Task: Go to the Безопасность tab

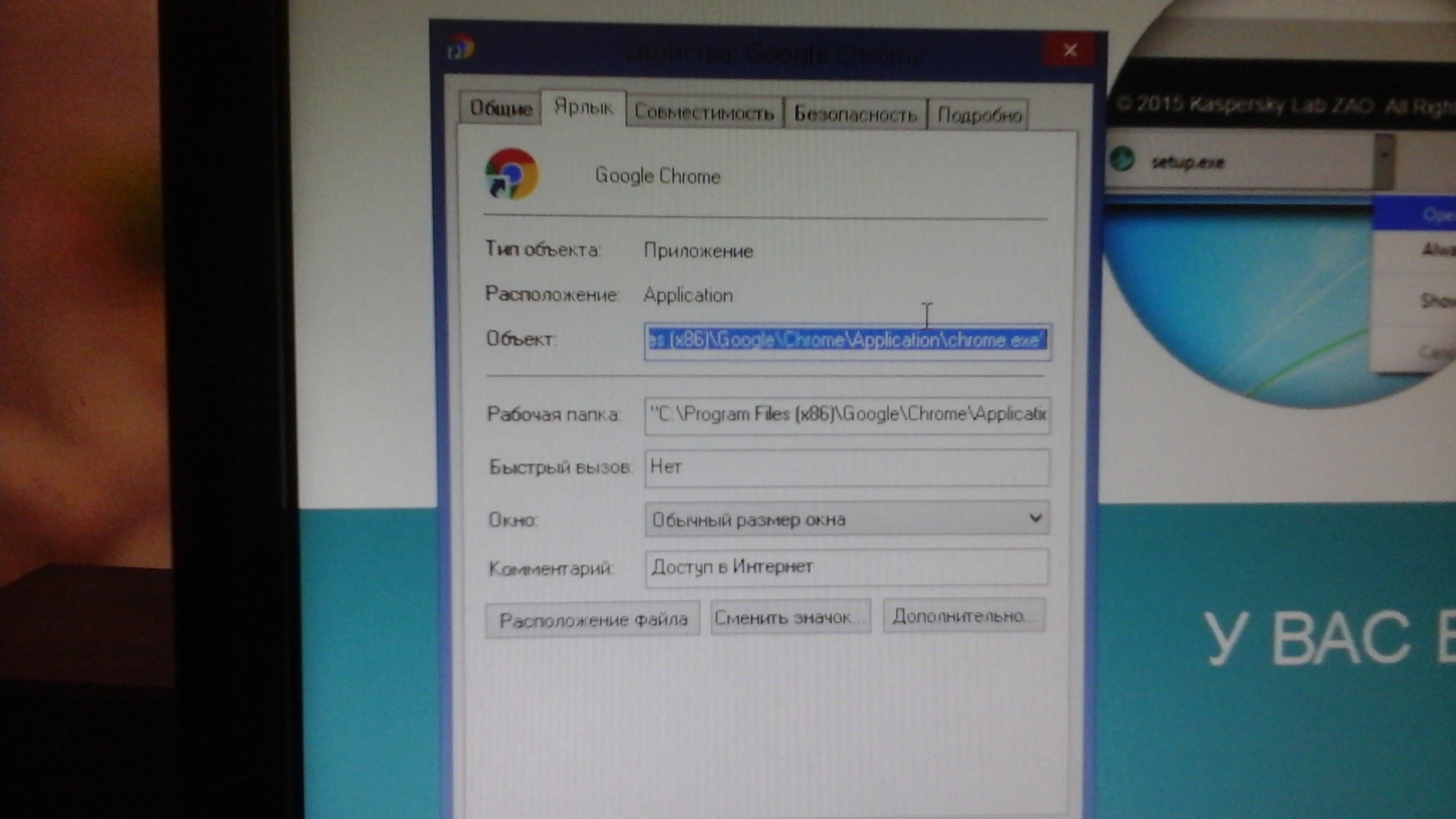Action: [x=855, y=115]
